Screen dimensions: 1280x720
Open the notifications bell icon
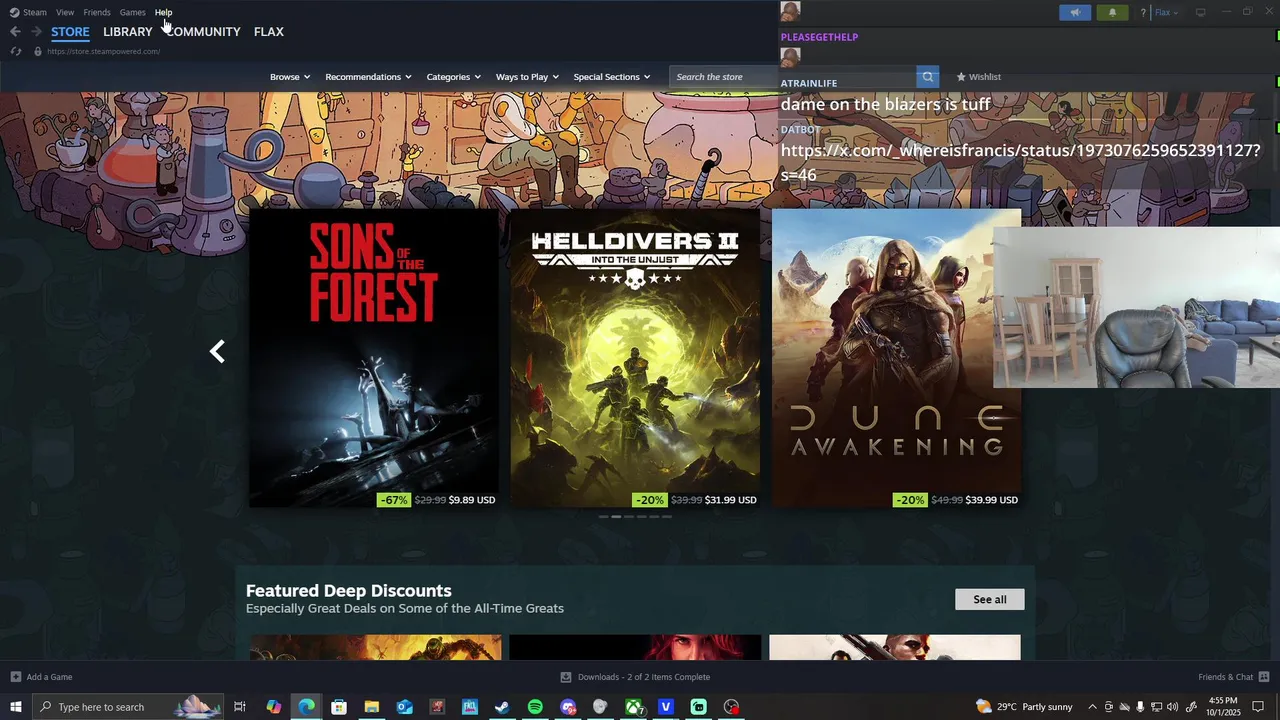(x=1112, y=13)
